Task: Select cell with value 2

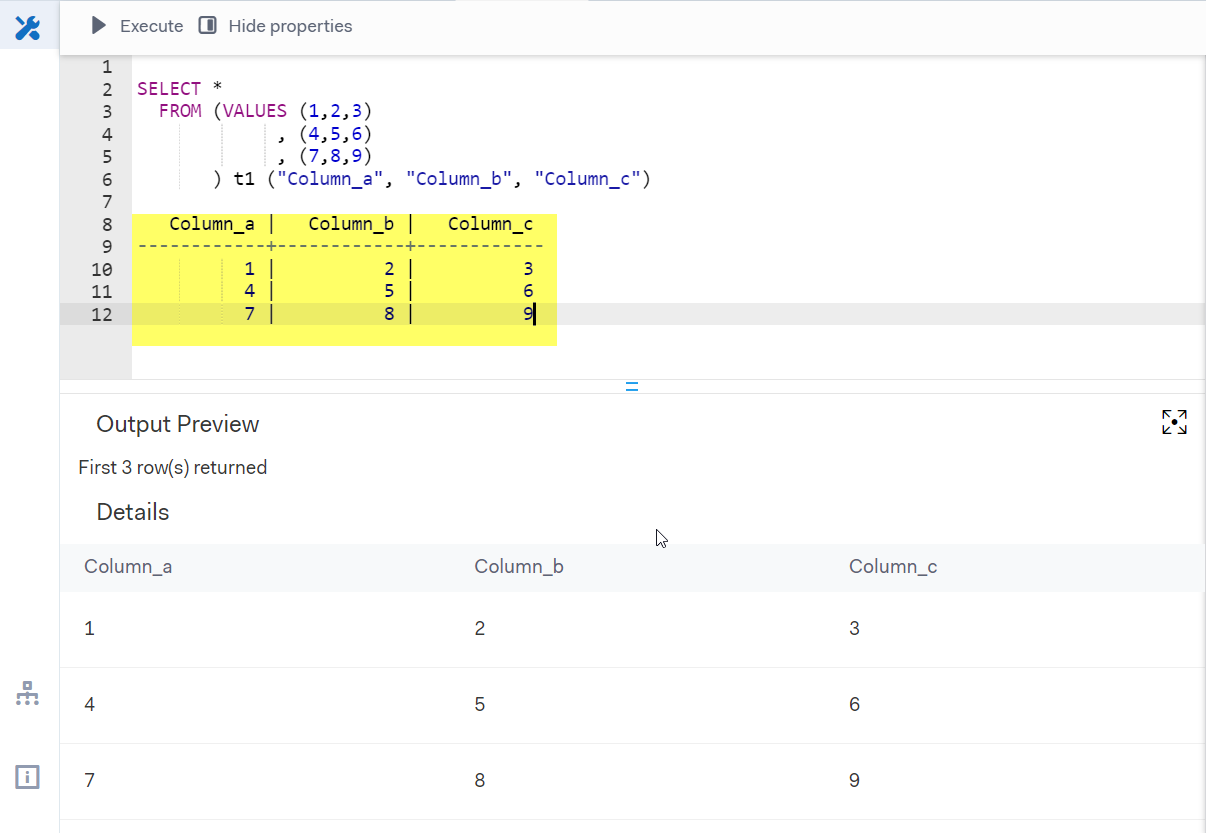Action: coord(480,629)
